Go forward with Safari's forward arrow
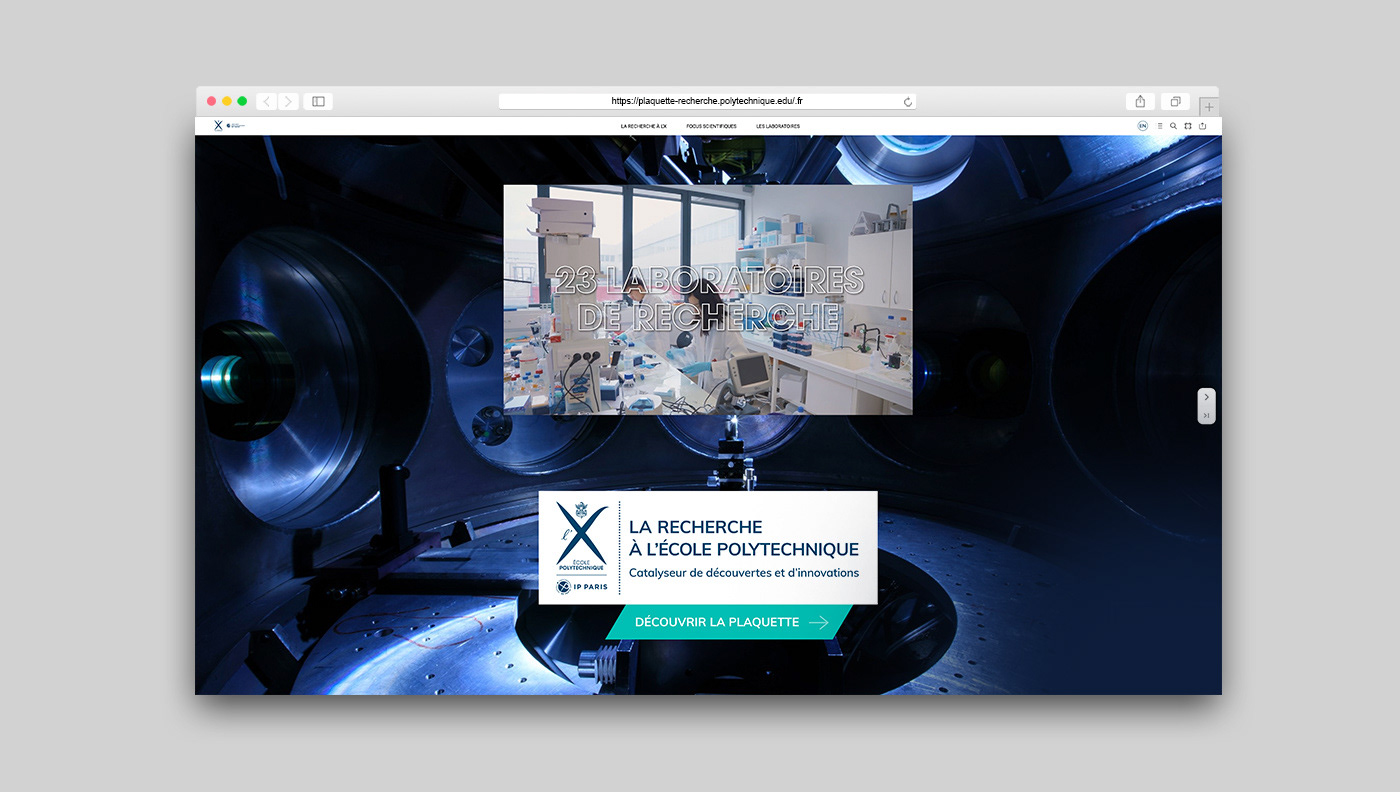 click(288, 101)
